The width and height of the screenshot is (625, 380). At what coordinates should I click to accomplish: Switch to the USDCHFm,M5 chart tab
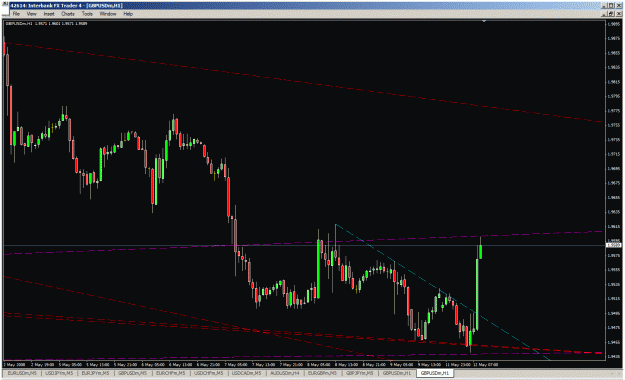(x=208, y=373)
